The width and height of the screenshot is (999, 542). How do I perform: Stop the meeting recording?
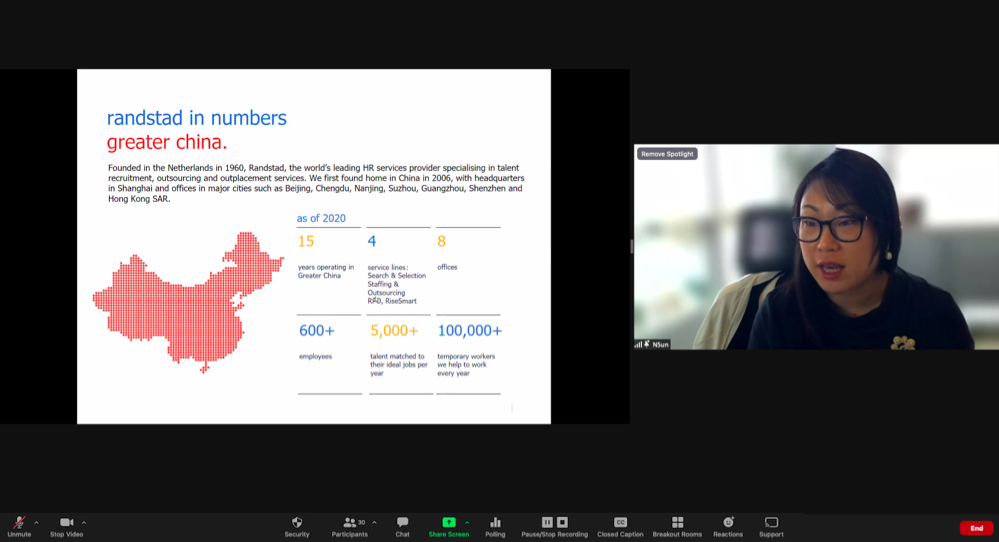point(562,522)
